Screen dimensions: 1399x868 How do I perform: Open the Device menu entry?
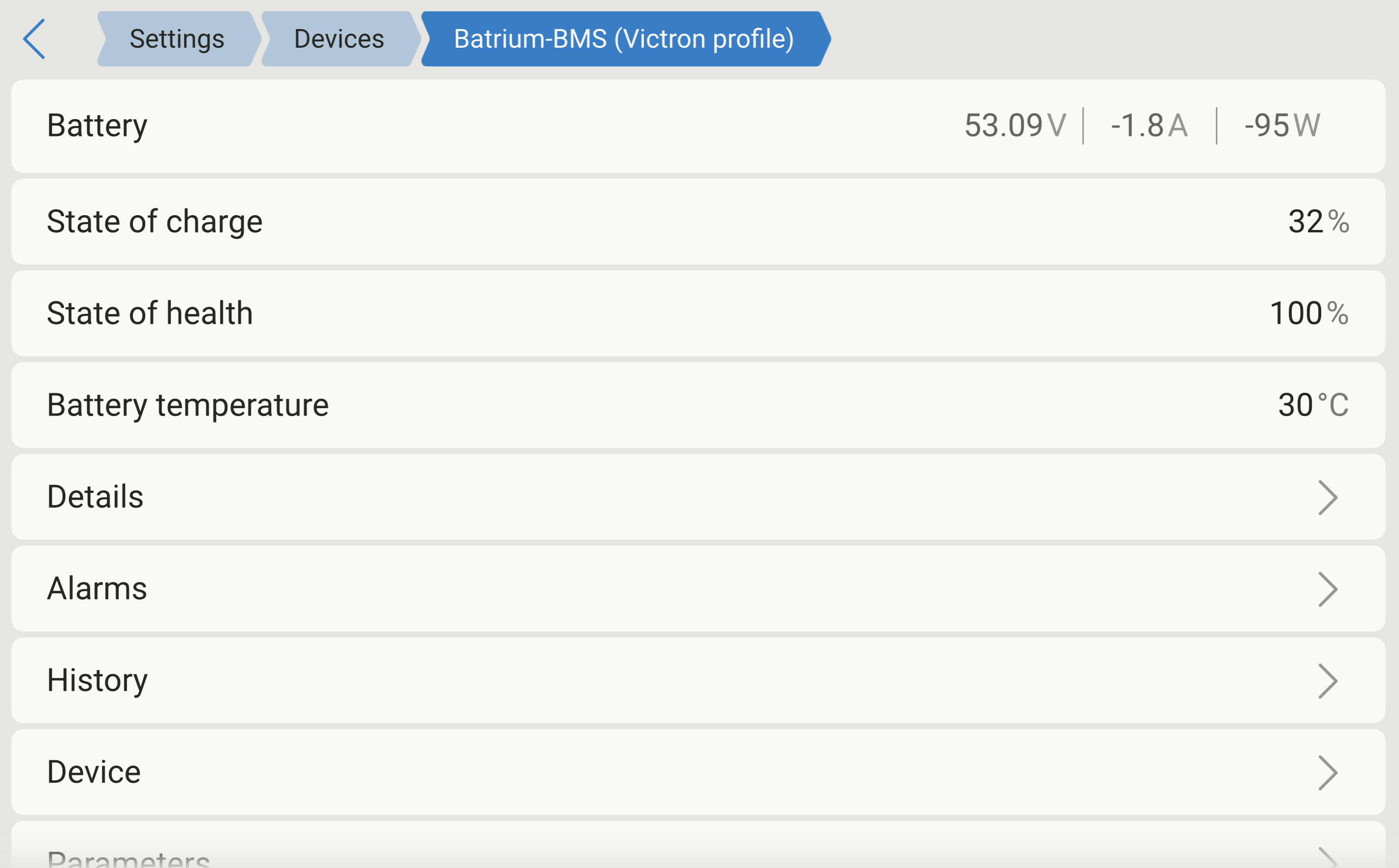94,772
